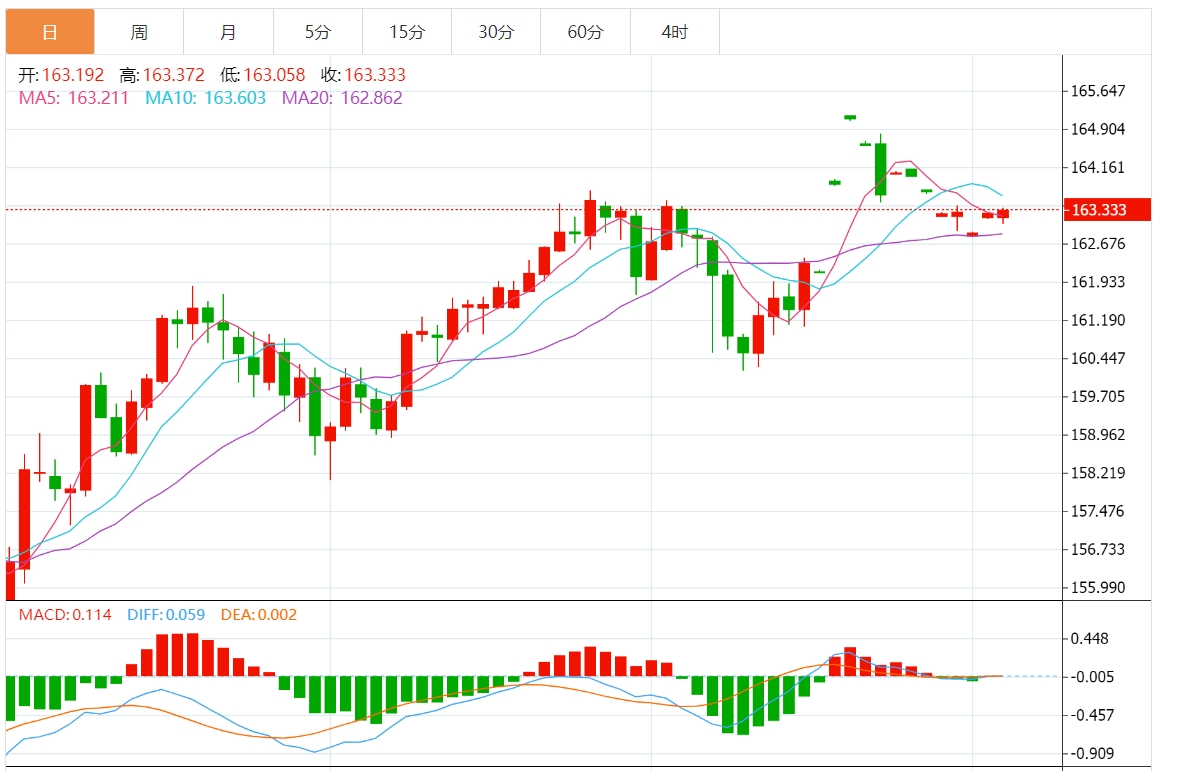This screenshot has height=771, width=1180.
Task: Click the DIFF: 0.059 indicator label
Action: 166,615
